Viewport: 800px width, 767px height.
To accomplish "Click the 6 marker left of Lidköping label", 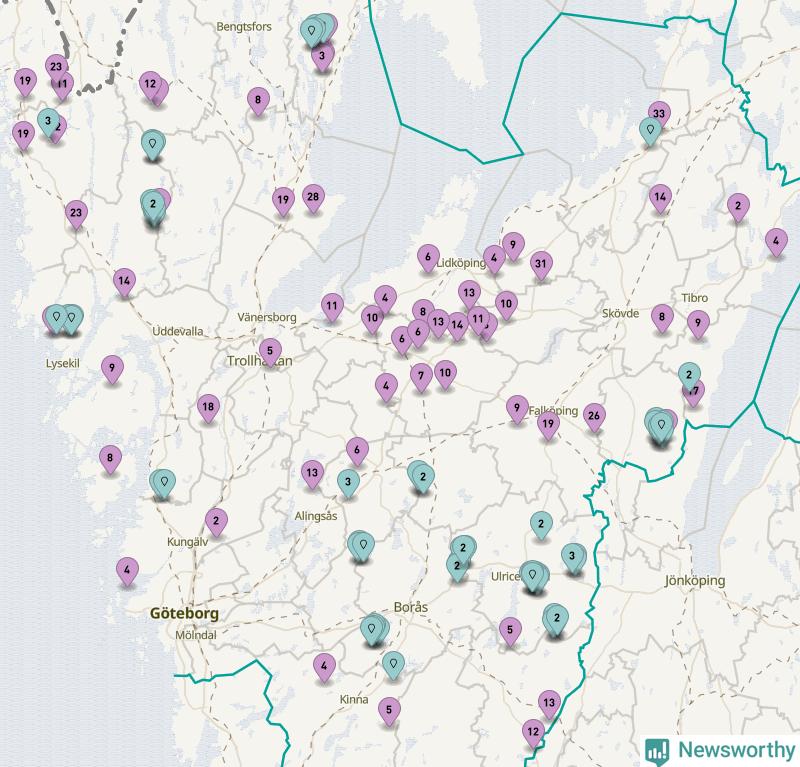I will 428,258.
